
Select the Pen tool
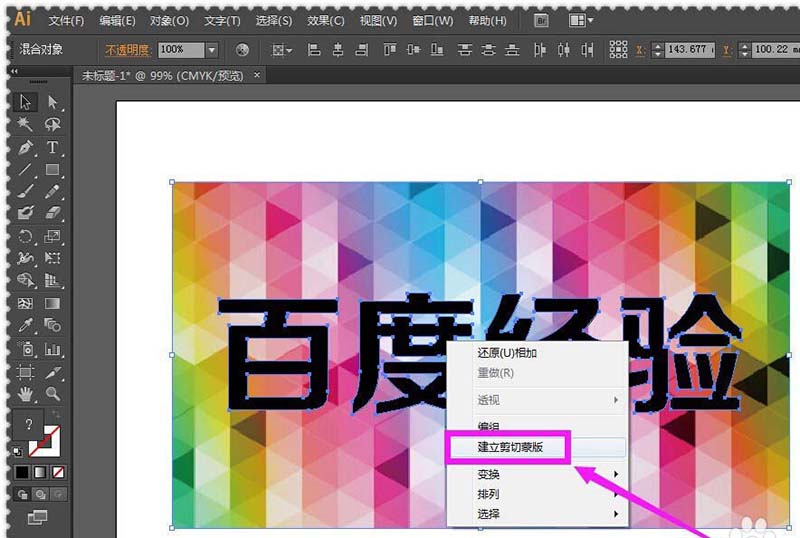(x=25, y=148)
